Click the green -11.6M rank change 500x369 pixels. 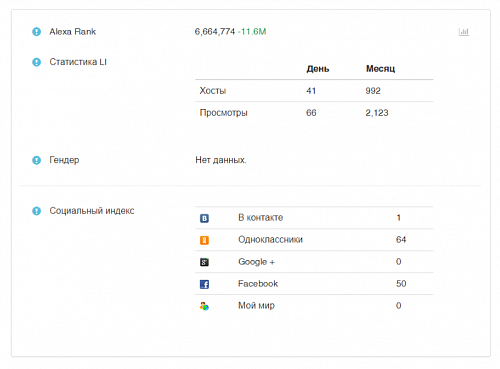252,32
